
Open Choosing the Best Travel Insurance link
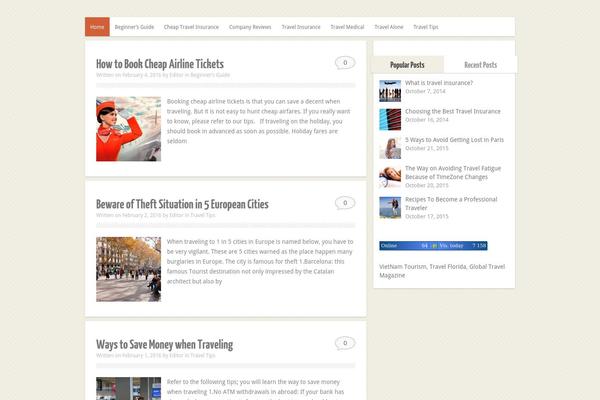click(453, 111)
